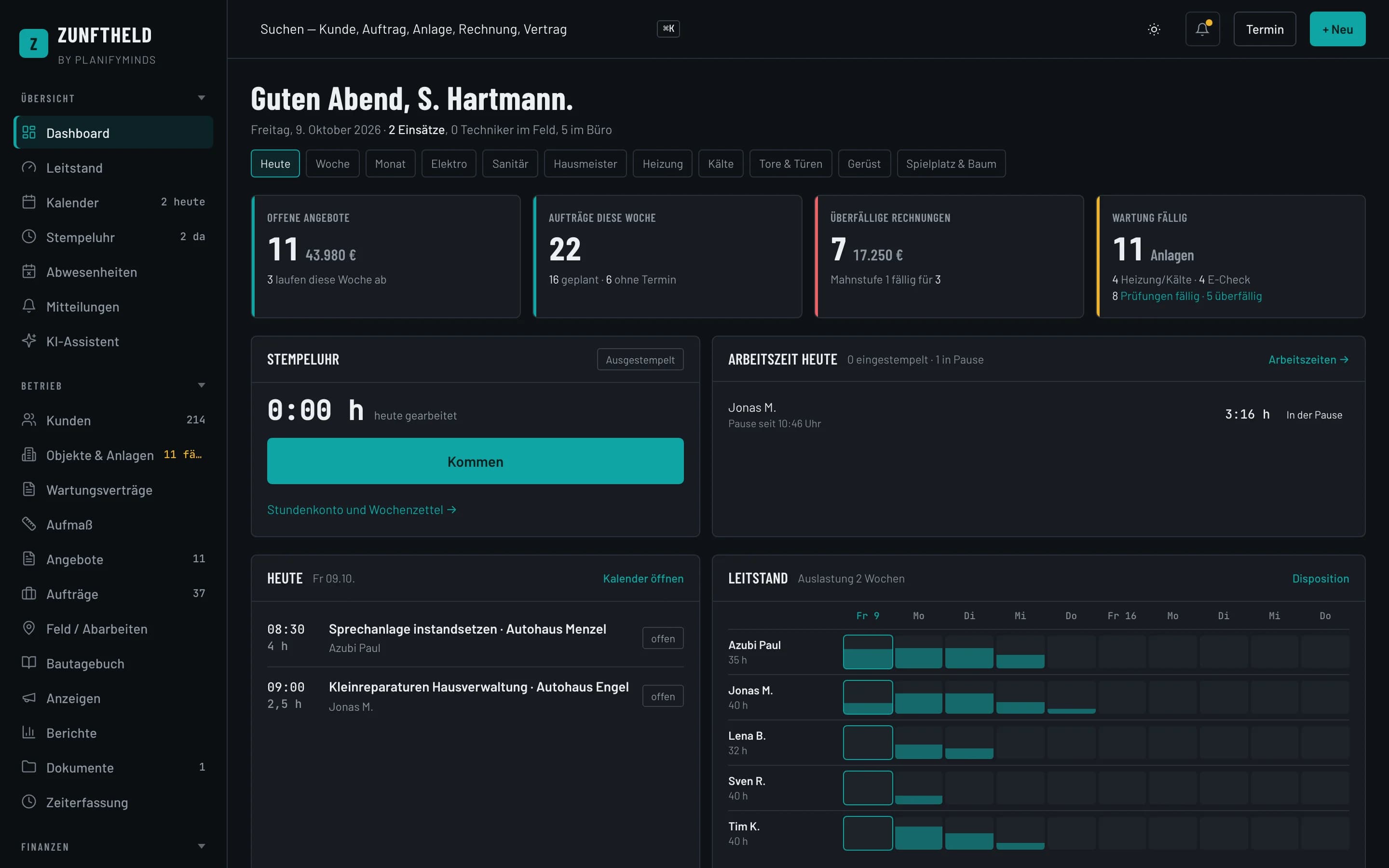This screenshot has width=1389, height=868.
Task: Open Wartungsverträge in sidebar
Action: 113,489
